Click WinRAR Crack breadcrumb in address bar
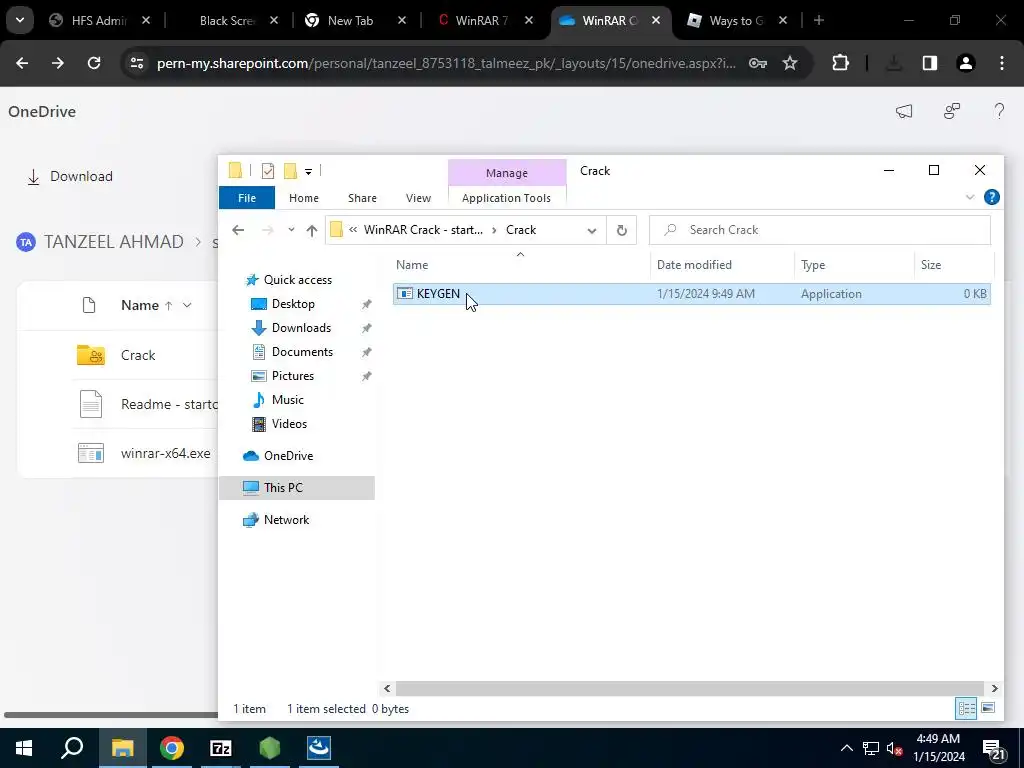This screenshot has height=768, width=1024. point(423,230)
